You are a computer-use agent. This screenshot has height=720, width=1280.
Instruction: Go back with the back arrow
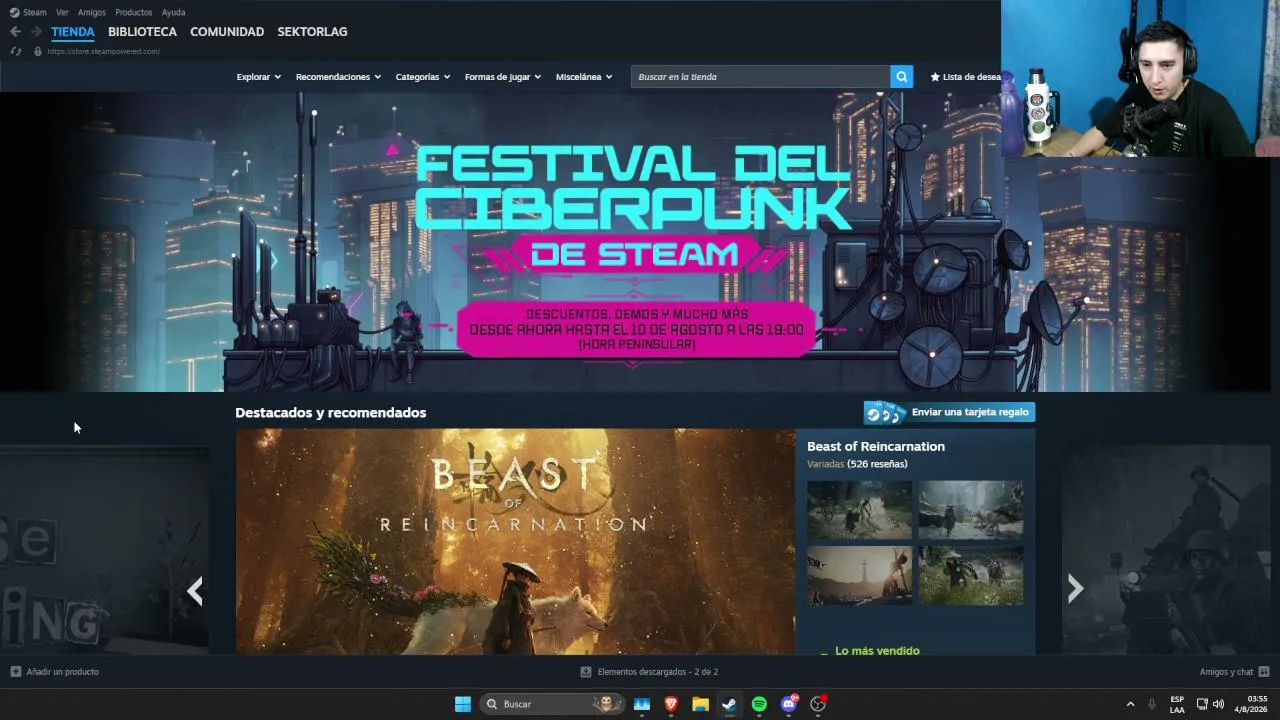(15, 32)
